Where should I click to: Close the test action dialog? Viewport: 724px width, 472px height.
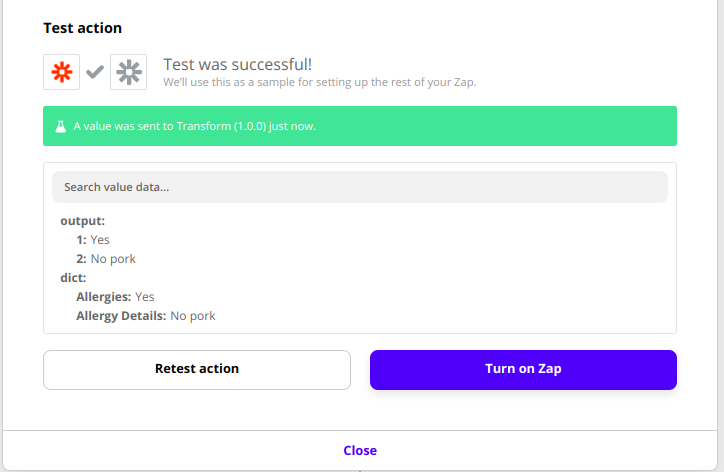coord(360,450)
